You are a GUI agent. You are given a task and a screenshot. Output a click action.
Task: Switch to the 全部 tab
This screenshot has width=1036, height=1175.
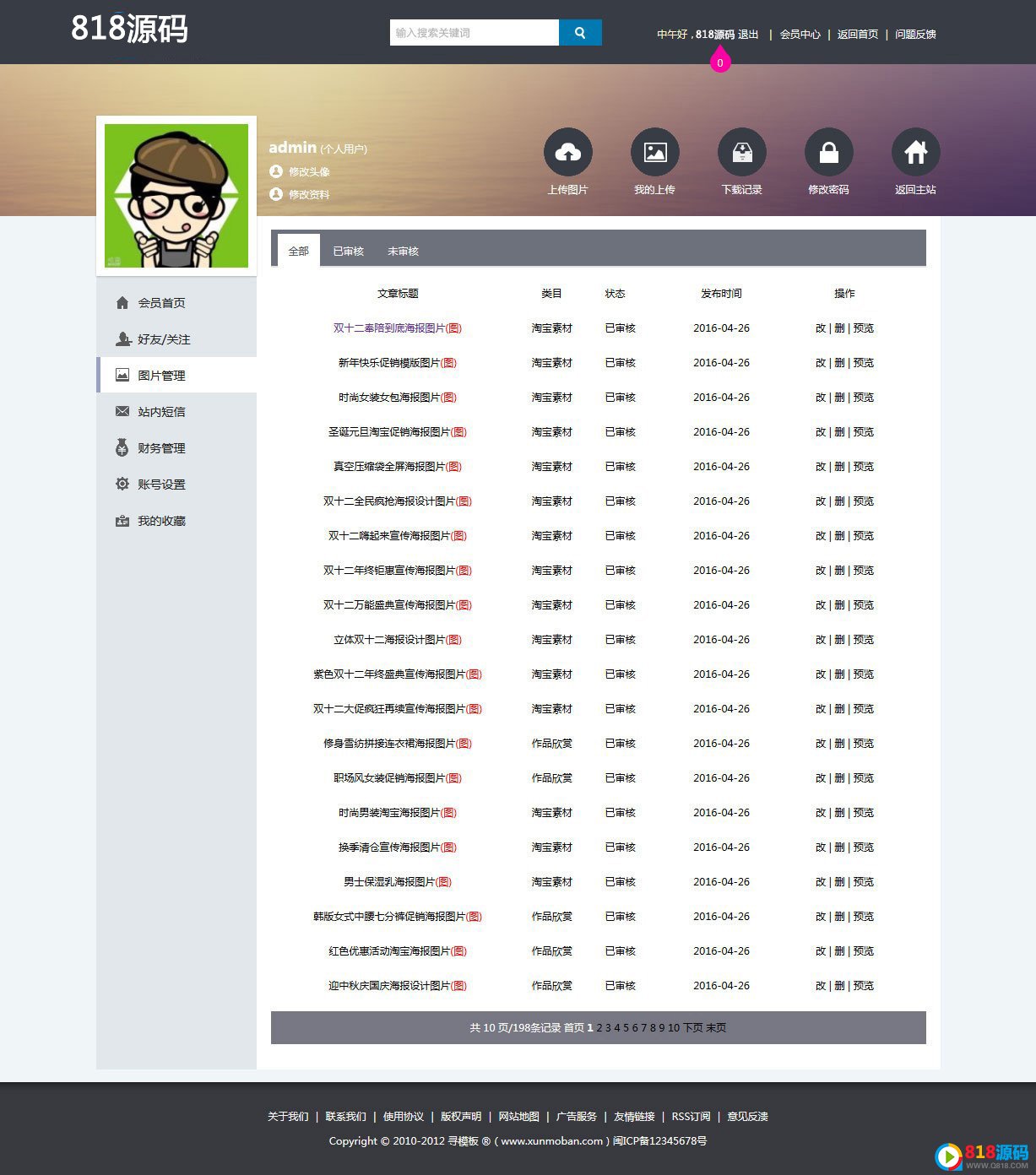[x=299, y=251]
